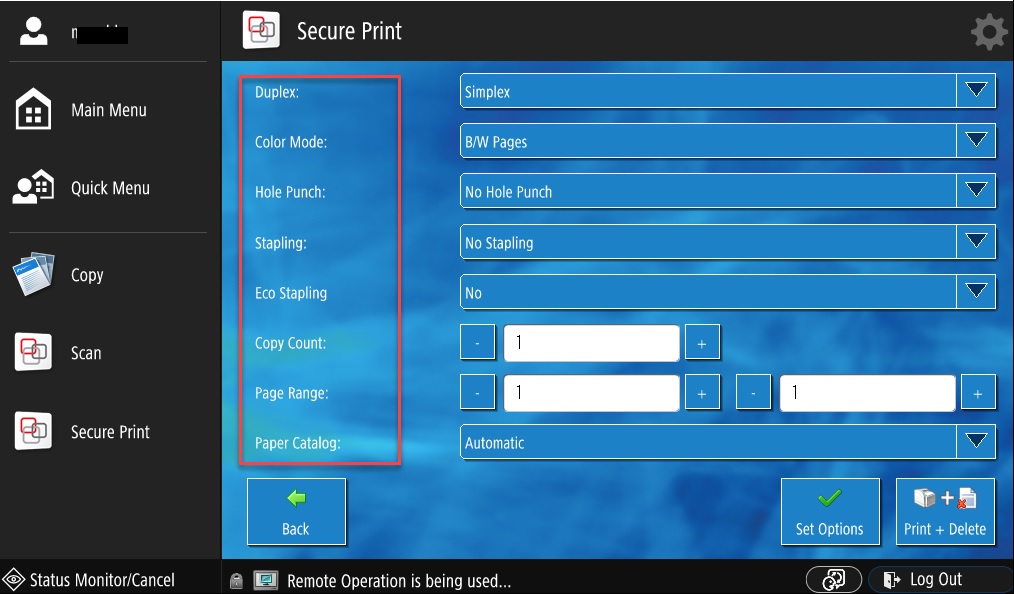1014x594 pixels.
Task: Open the Color Mode dropdown
Action: pos(975,142)
